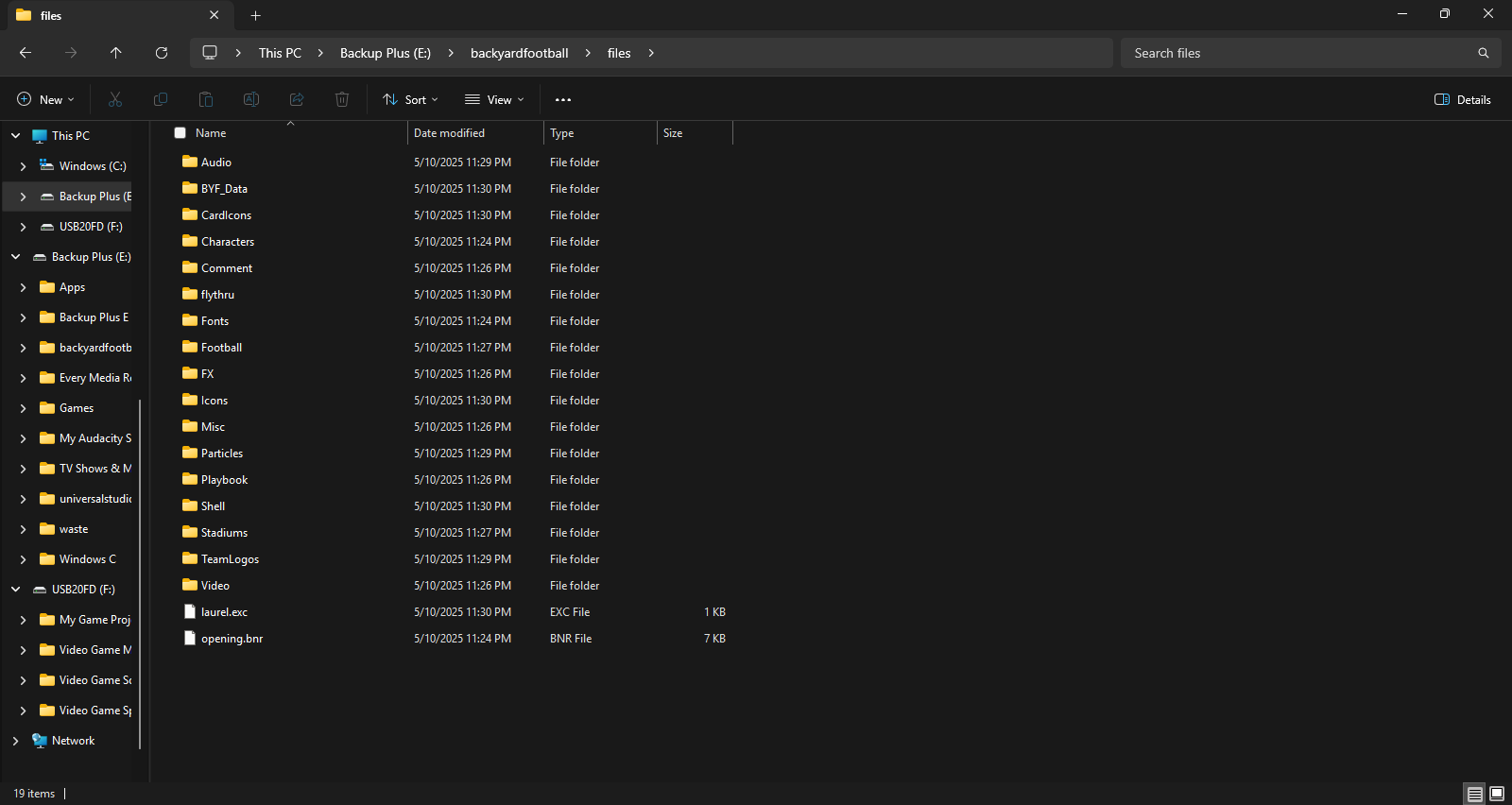The width and height of the screenshot is (1512, 805).
Task: Select the Playbook folder name
Action: click(x=225, y=480)
